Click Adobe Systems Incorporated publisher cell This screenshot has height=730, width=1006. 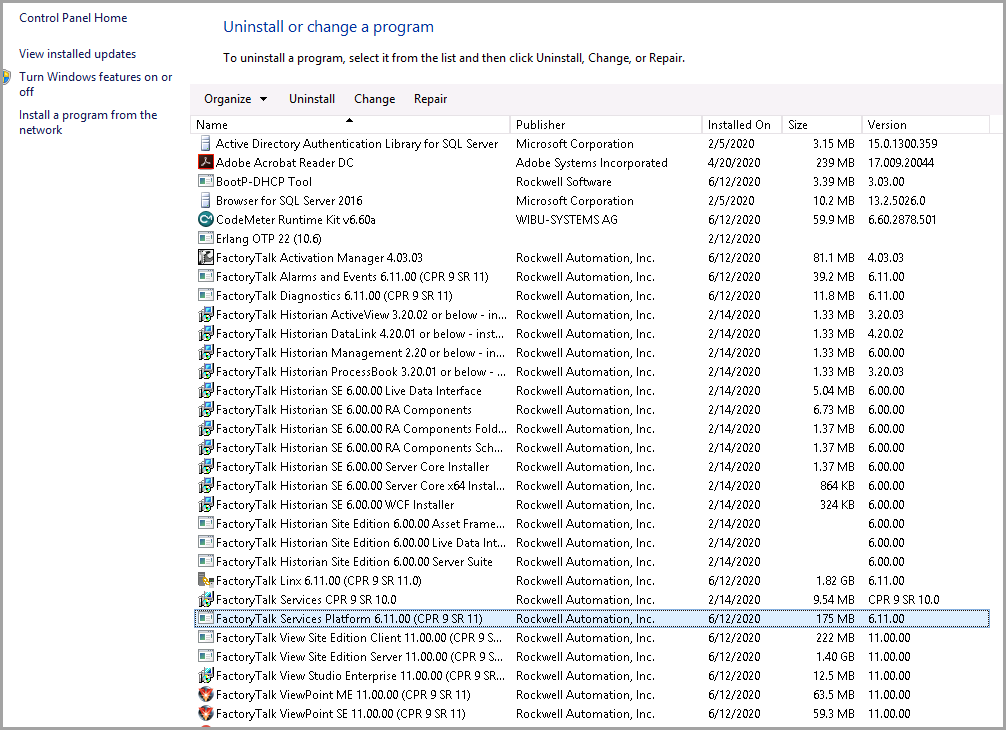pos(592,162)
